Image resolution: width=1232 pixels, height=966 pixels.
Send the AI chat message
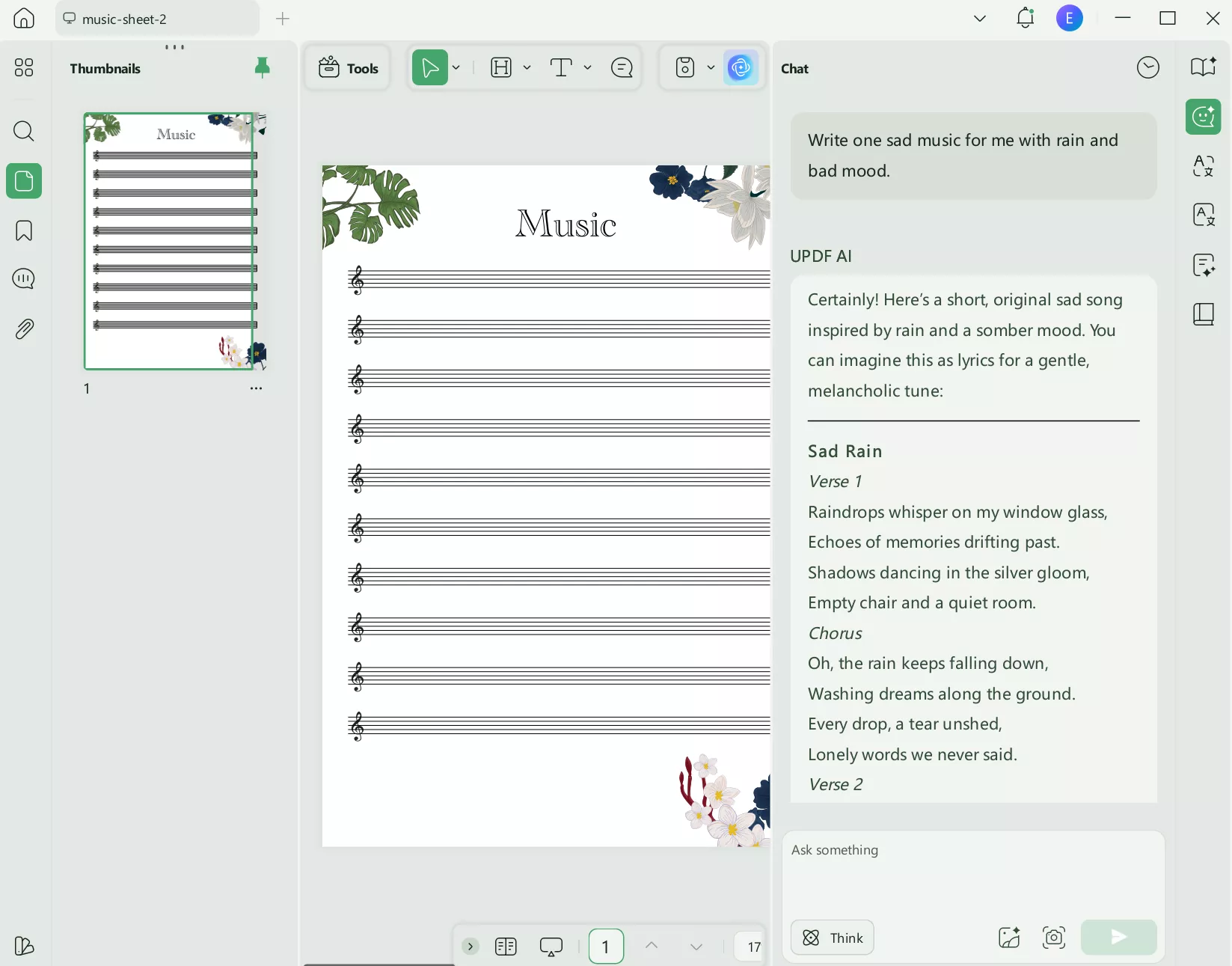(1118, 938)
